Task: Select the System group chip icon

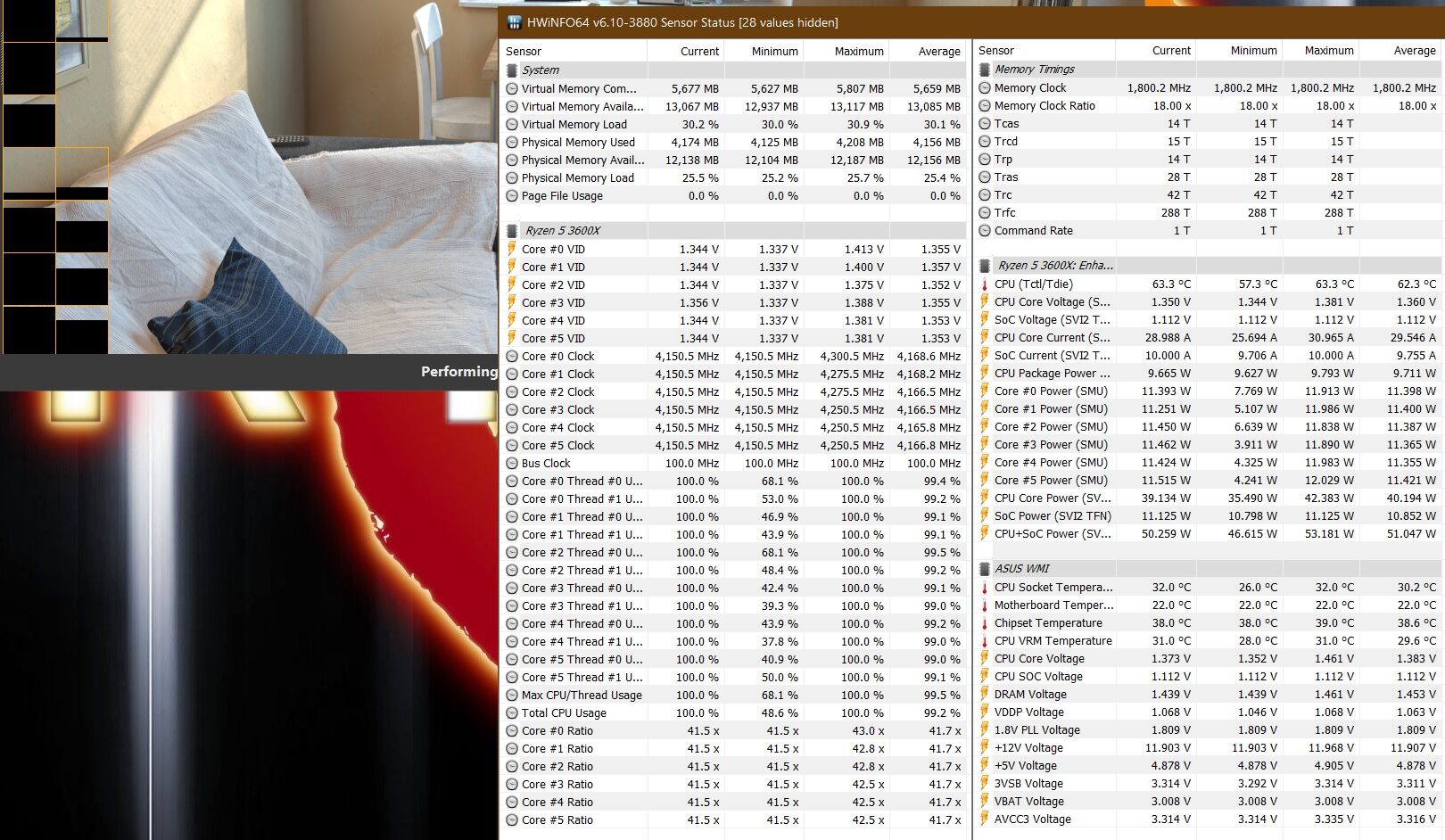Action: [x=512, y=70]
